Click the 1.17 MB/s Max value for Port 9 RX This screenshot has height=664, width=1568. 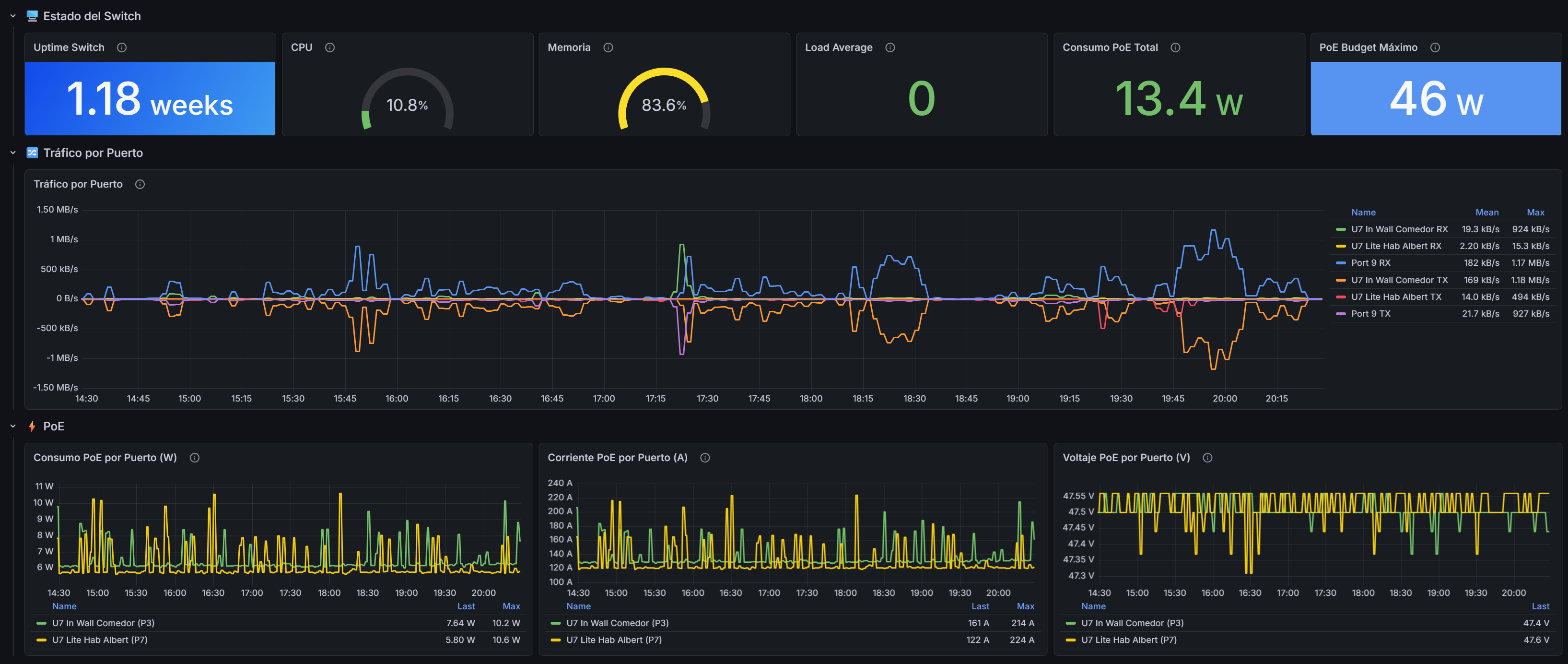1530,263
